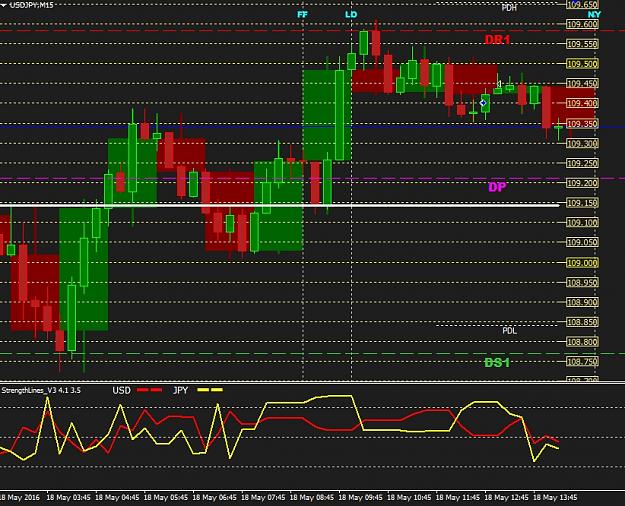This screenshot has width=625, height=506.
Task: Click the USD legend text
Action: pos(122,390)
